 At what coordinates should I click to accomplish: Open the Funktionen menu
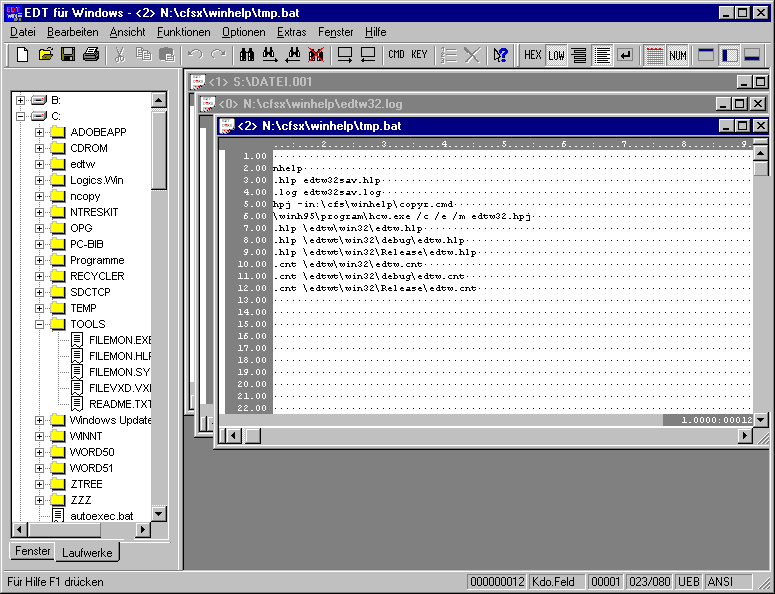pos(183,32)
